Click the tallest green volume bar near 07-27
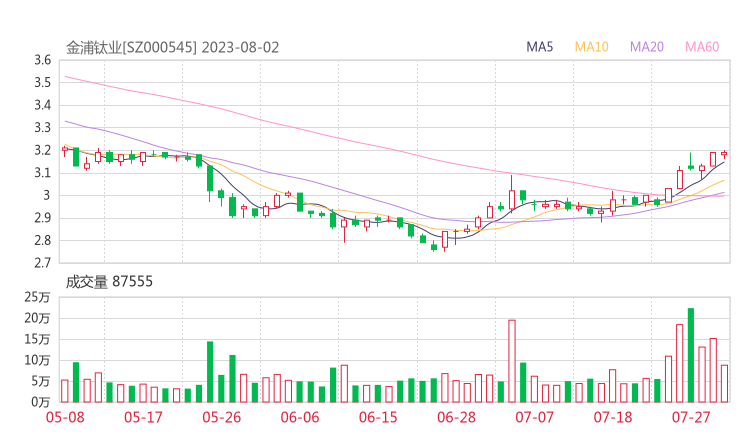This screenshot has height=440, width=740. (691, 355)
